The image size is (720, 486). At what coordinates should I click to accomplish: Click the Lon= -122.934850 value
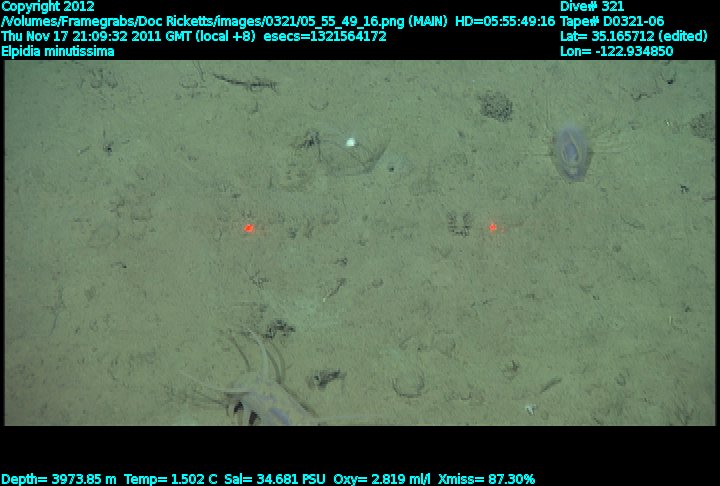point(616,51)
